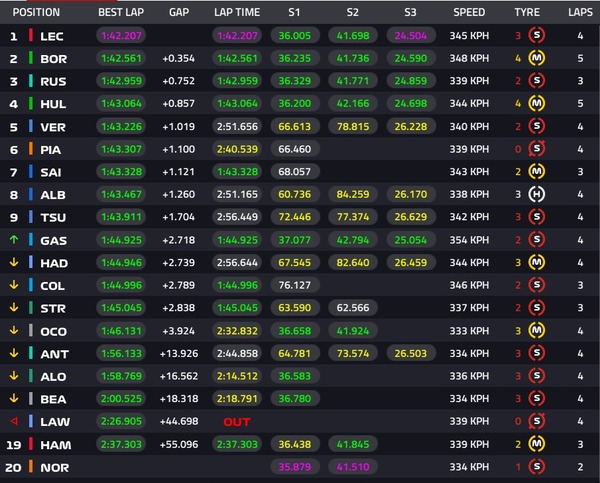
Task: Click the yellow down arrow beside HAD
Action: 14,263
